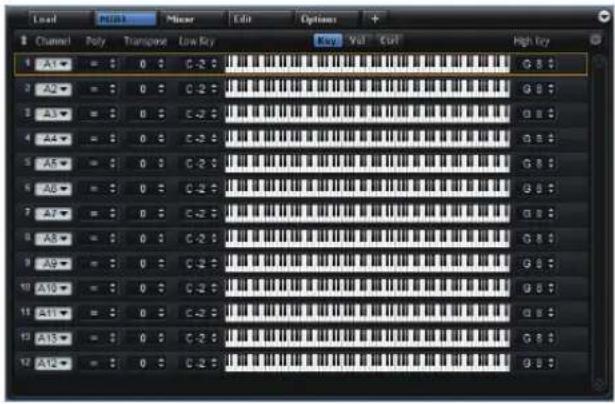Adjust High Key stepper arrows in part 1
The width and height of the screenshot is (615, 404).
pos(551,64)
